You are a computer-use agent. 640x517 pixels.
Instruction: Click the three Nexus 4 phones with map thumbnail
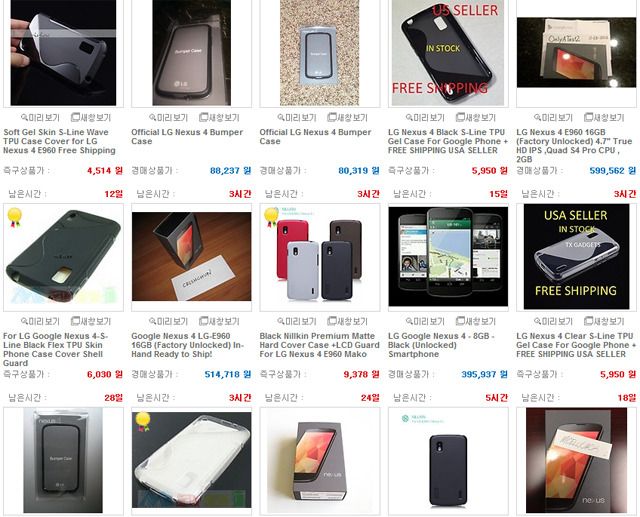(x=448, y=256)
